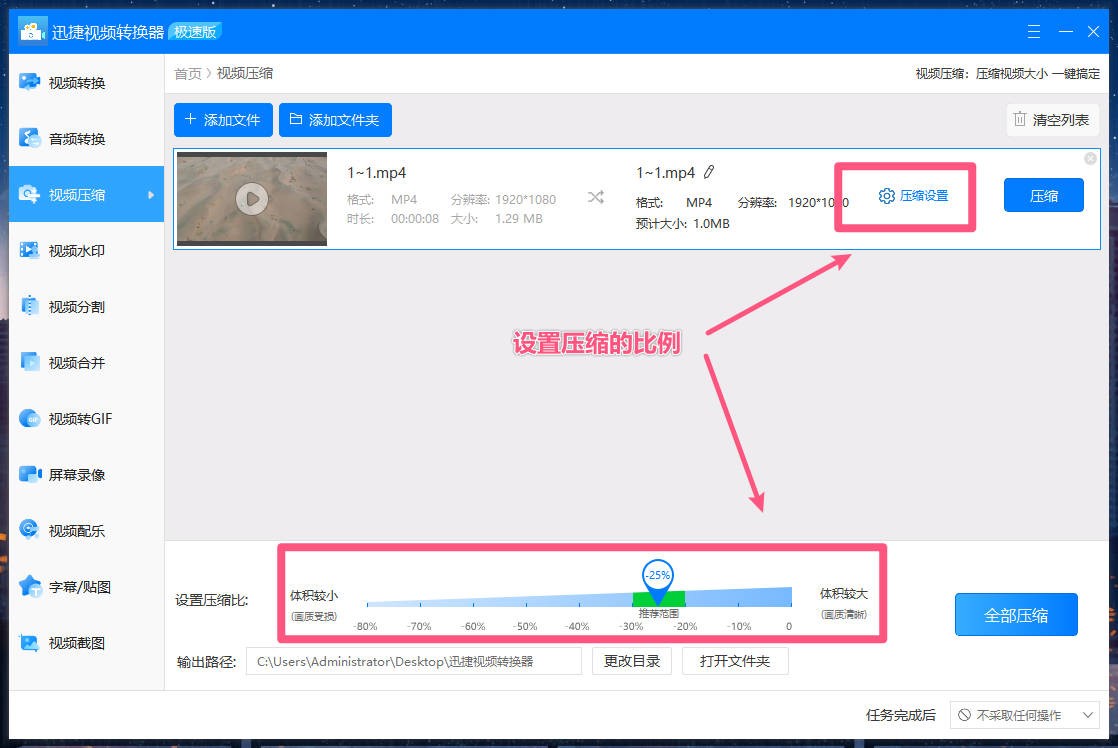1118x748 pixels.
Task: Click 更改目录 to change output folder
Action: tap(631, 661)
